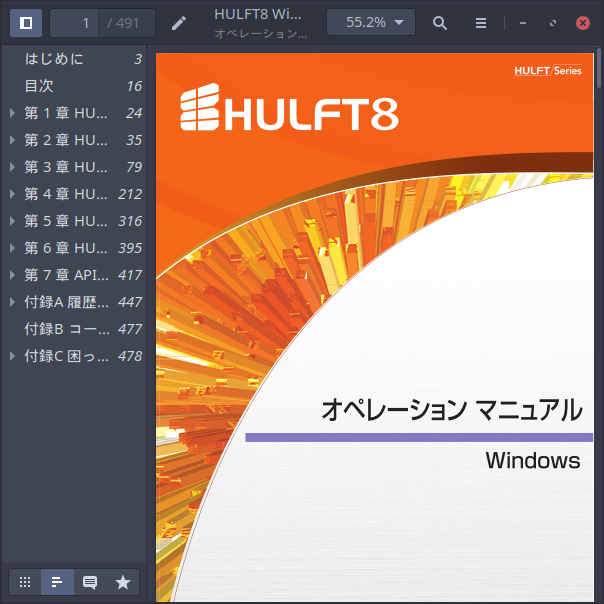Click the HULFT8 logo on cover page
Screen dimensions: 604x604
coord(289,108)
